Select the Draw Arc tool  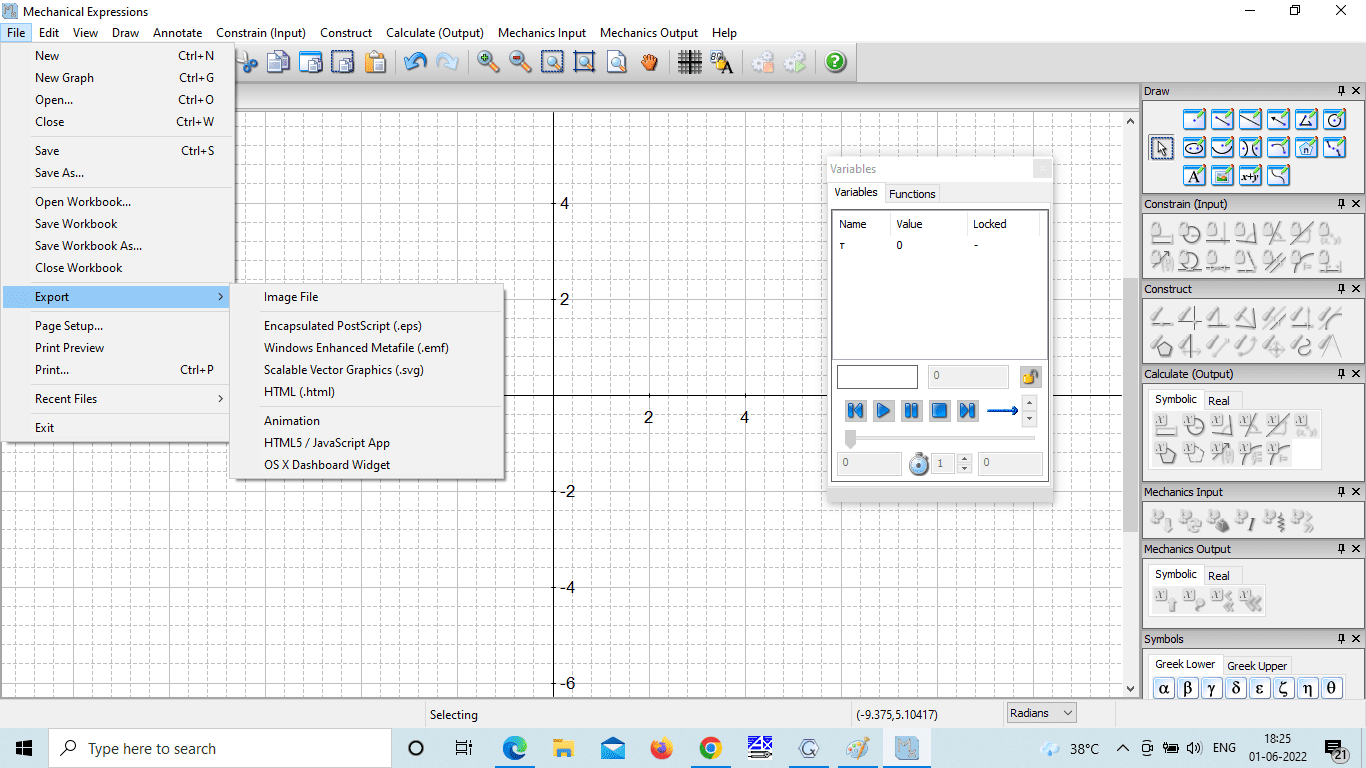coord(1278,148)
